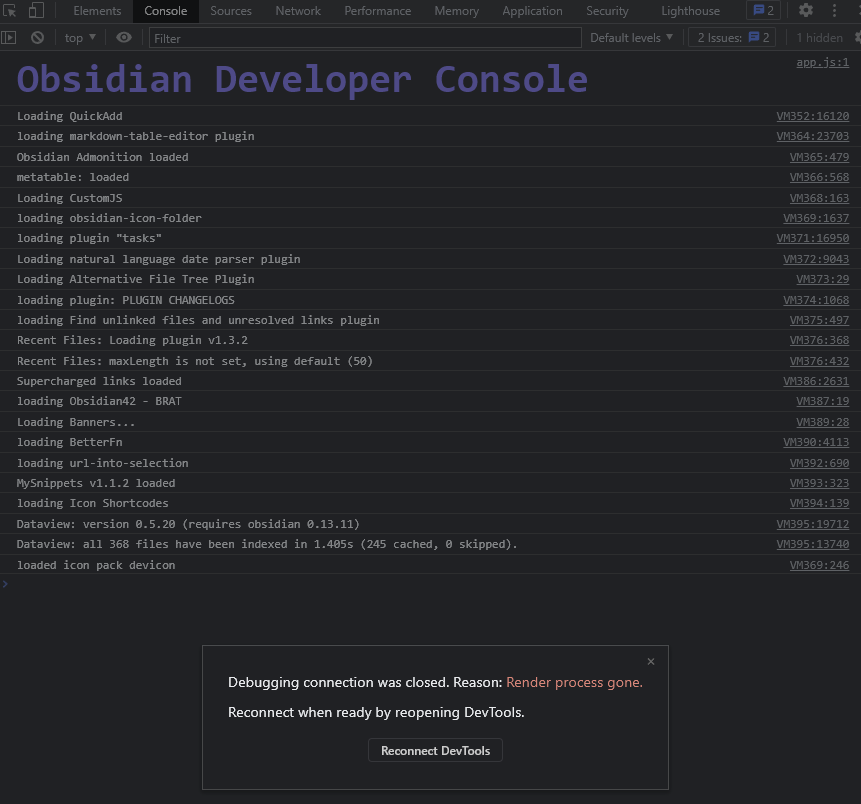Clear the console
Image resolution: width=861 pixels, height=804 pixels.
[x=37, y=37]
